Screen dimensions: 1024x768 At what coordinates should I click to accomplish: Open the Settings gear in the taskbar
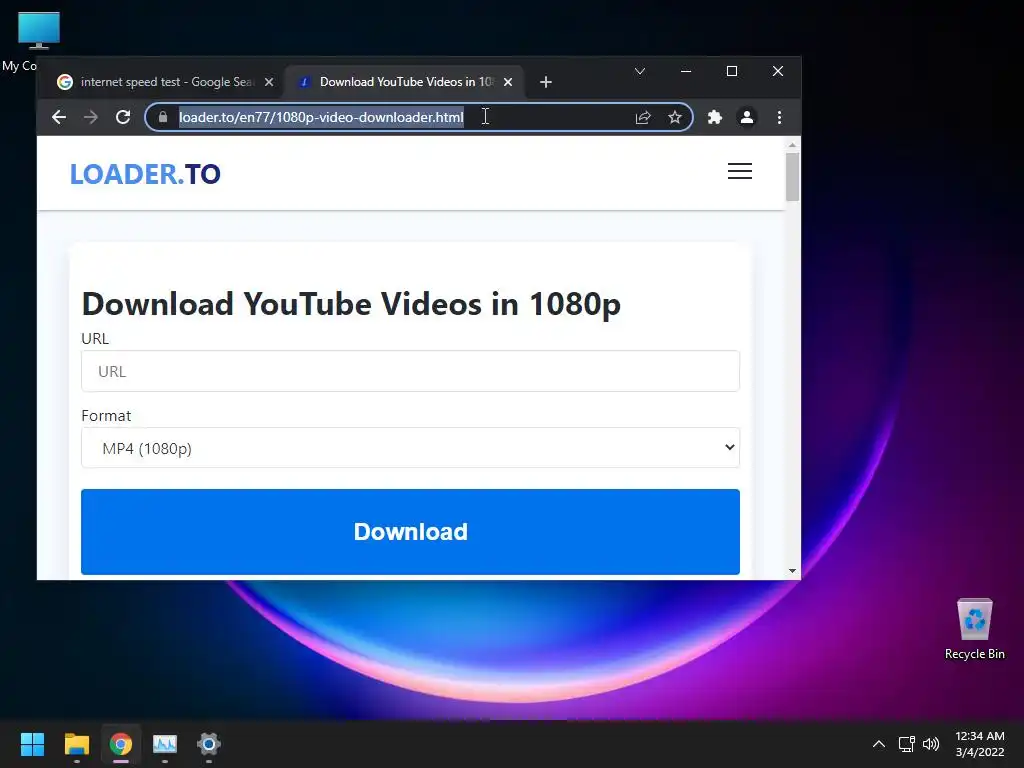click(x=209, y=744)
